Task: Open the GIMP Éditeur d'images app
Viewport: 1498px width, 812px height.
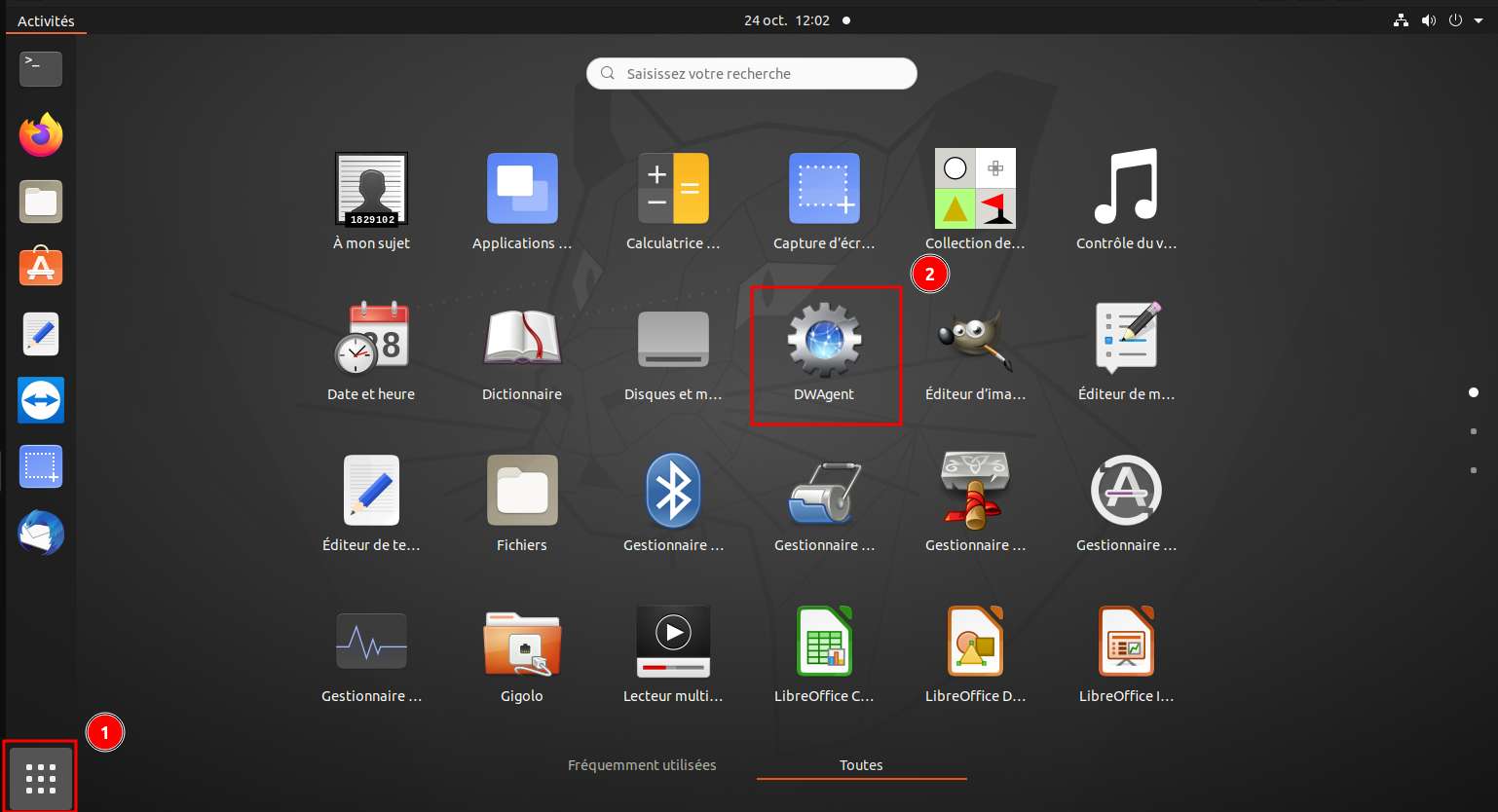Action: pyautogui.click(x=975, y=352)
